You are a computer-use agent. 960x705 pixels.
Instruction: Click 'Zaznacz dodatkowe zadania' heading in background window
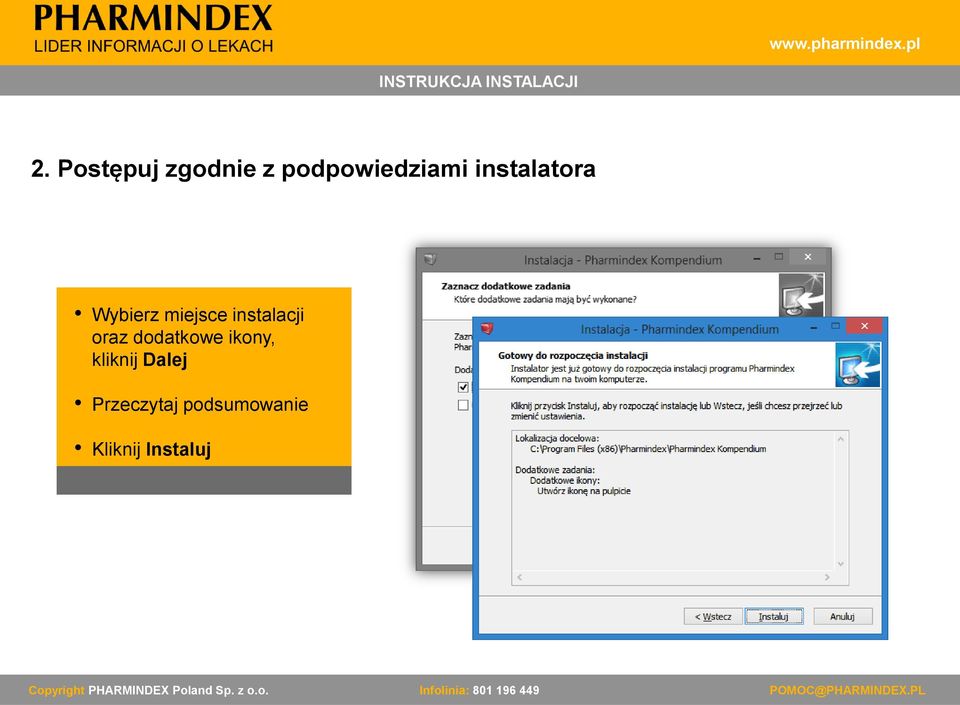pyautogui.click(x=506, y=286)
